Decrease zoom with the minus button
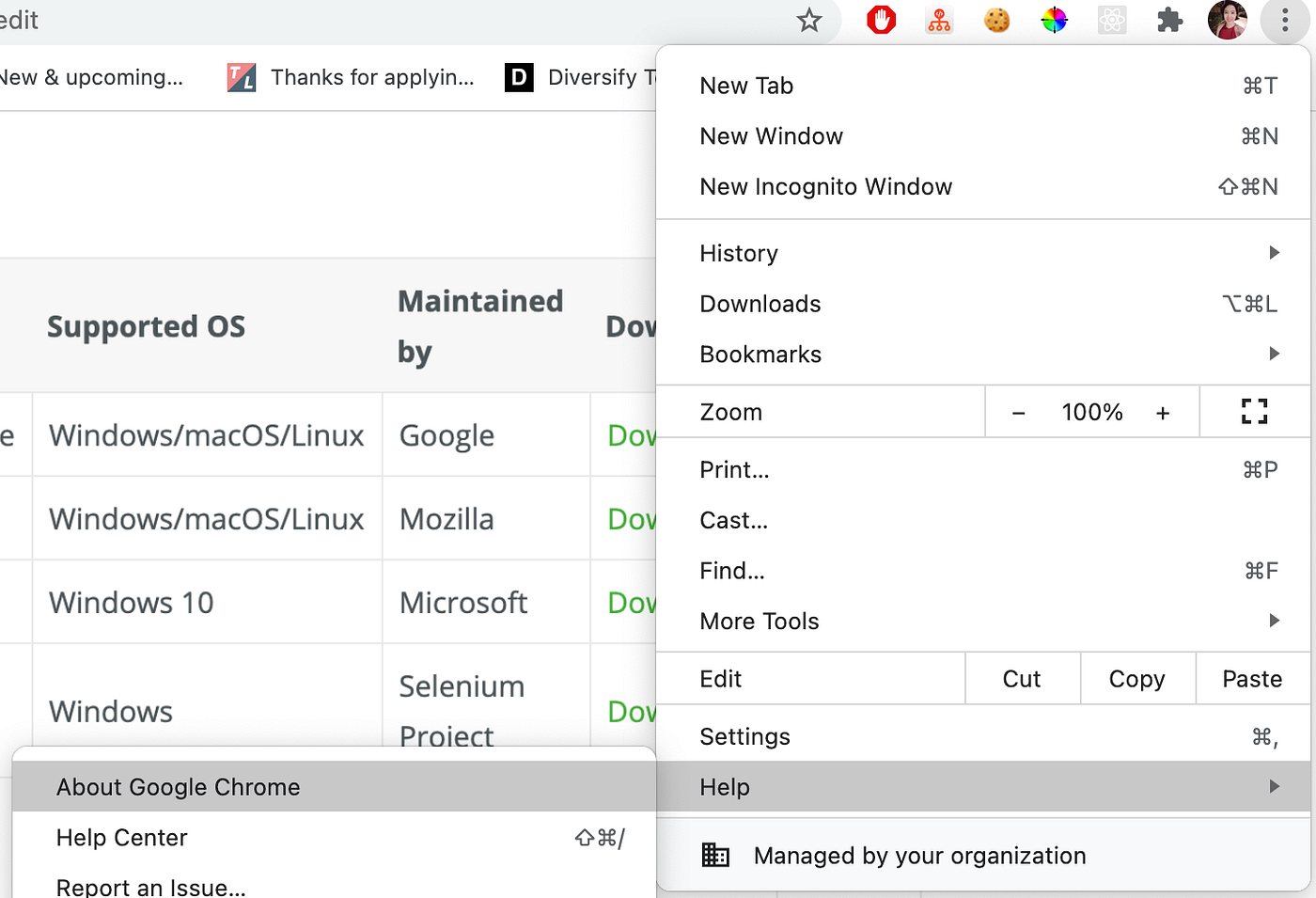1316x898 pixels. [1018, 412]
